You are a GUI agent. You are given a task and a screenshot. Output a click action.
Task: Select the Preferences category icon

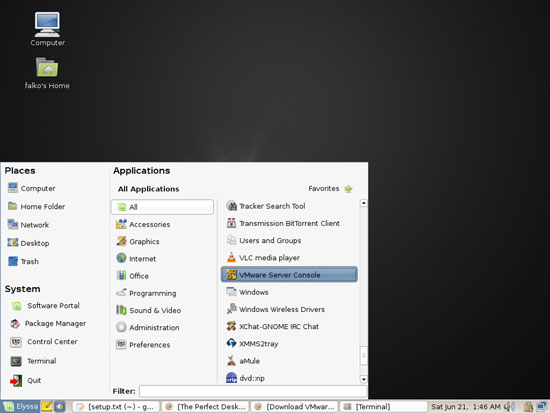(121, 344)
